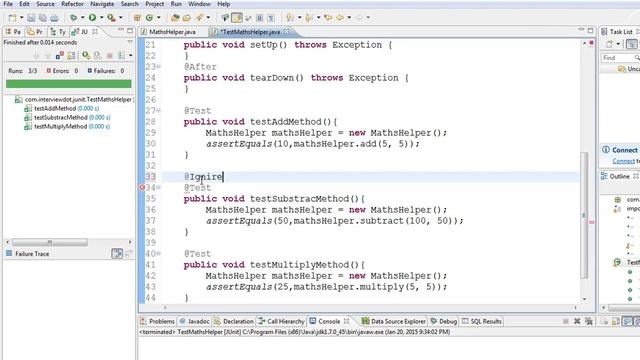
Task: Click Rerun Failed Tests First icon
Action: click(x=98, y=56)
